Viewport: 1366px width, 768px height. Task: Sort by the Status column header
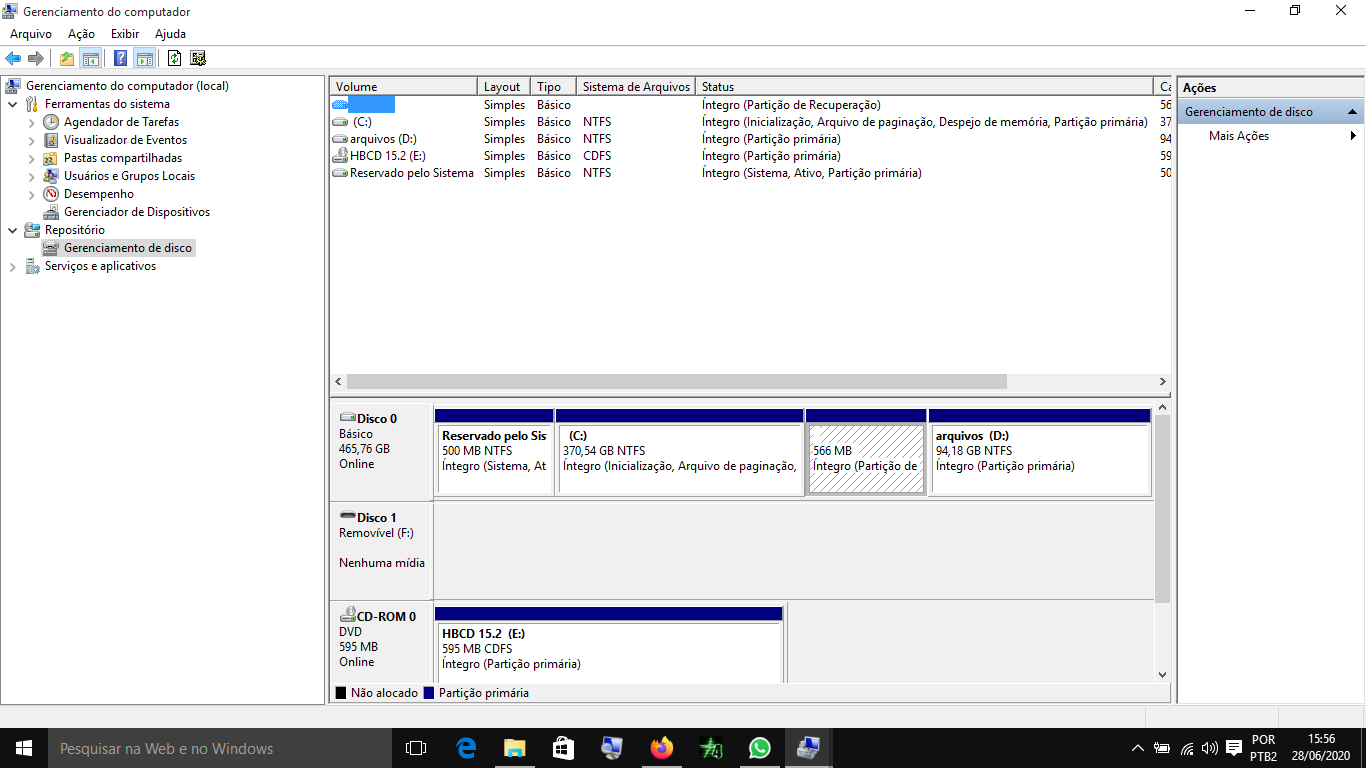(x=924, y=87)
